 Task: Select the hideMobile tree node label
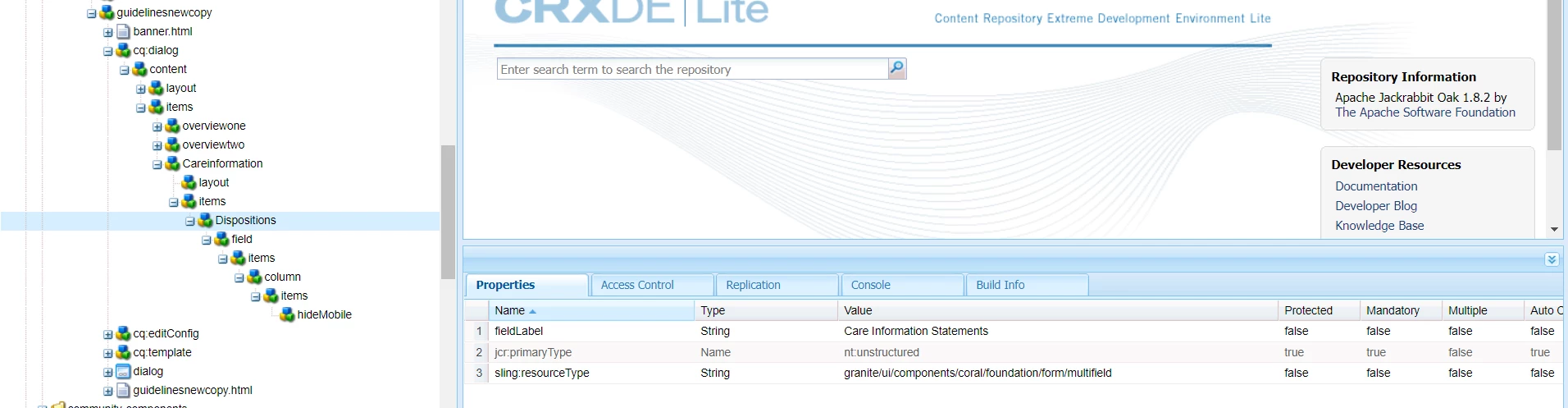tap(324, 314)
